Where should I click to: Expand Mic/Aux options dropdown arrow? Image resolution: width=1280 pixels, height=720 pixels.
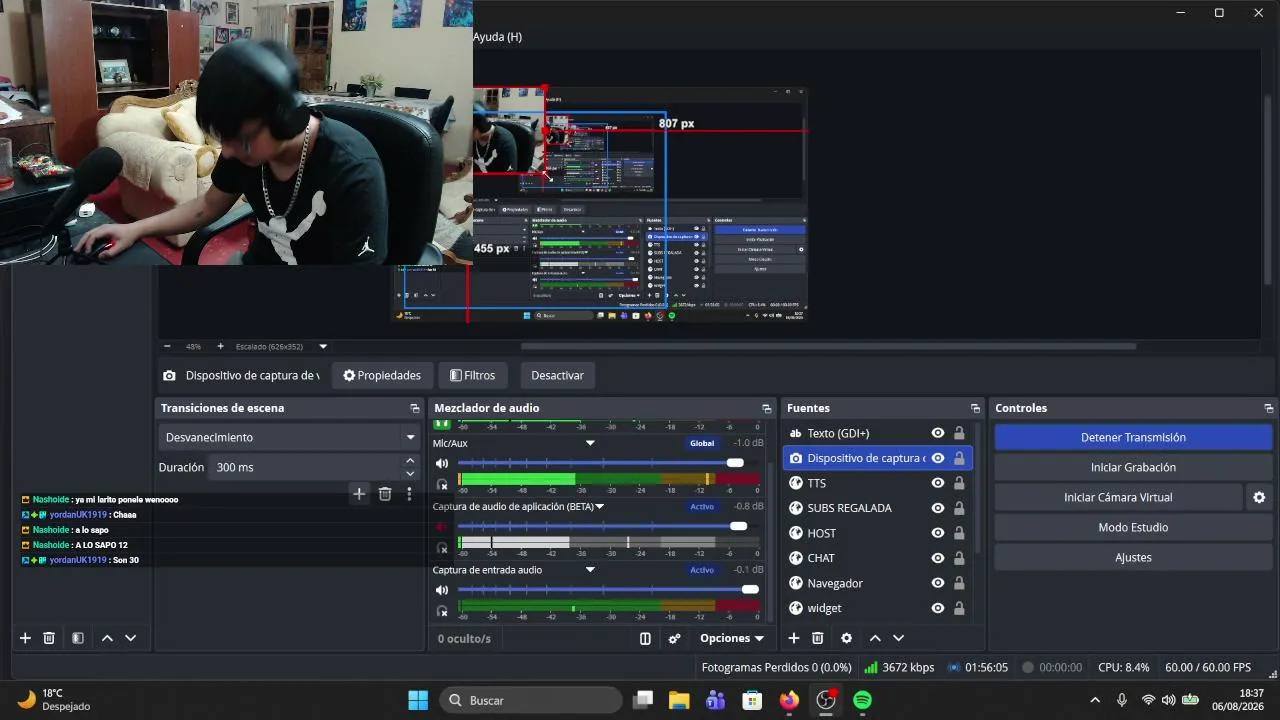[x=590, y=443]
